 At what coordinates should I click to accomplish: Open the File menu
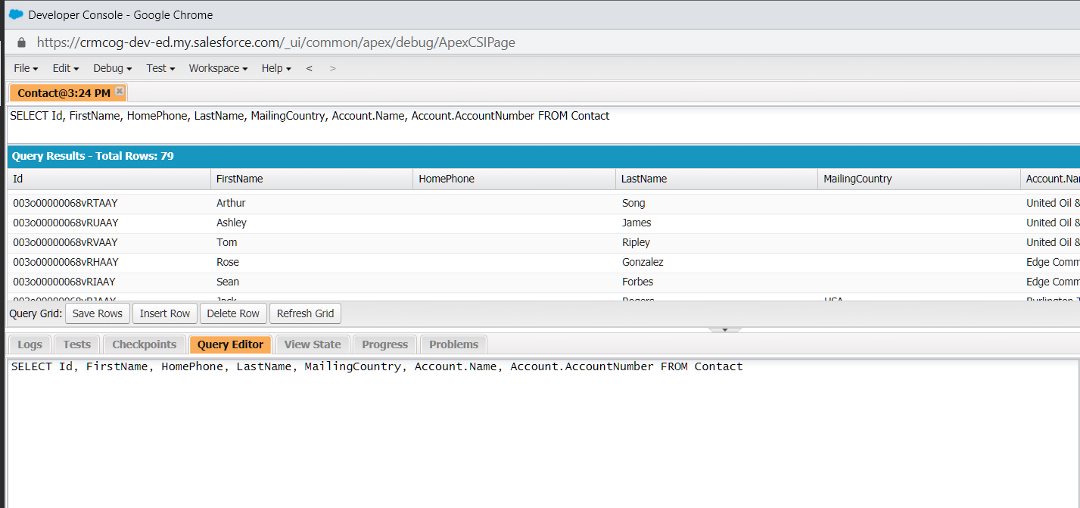pos(25,68)
